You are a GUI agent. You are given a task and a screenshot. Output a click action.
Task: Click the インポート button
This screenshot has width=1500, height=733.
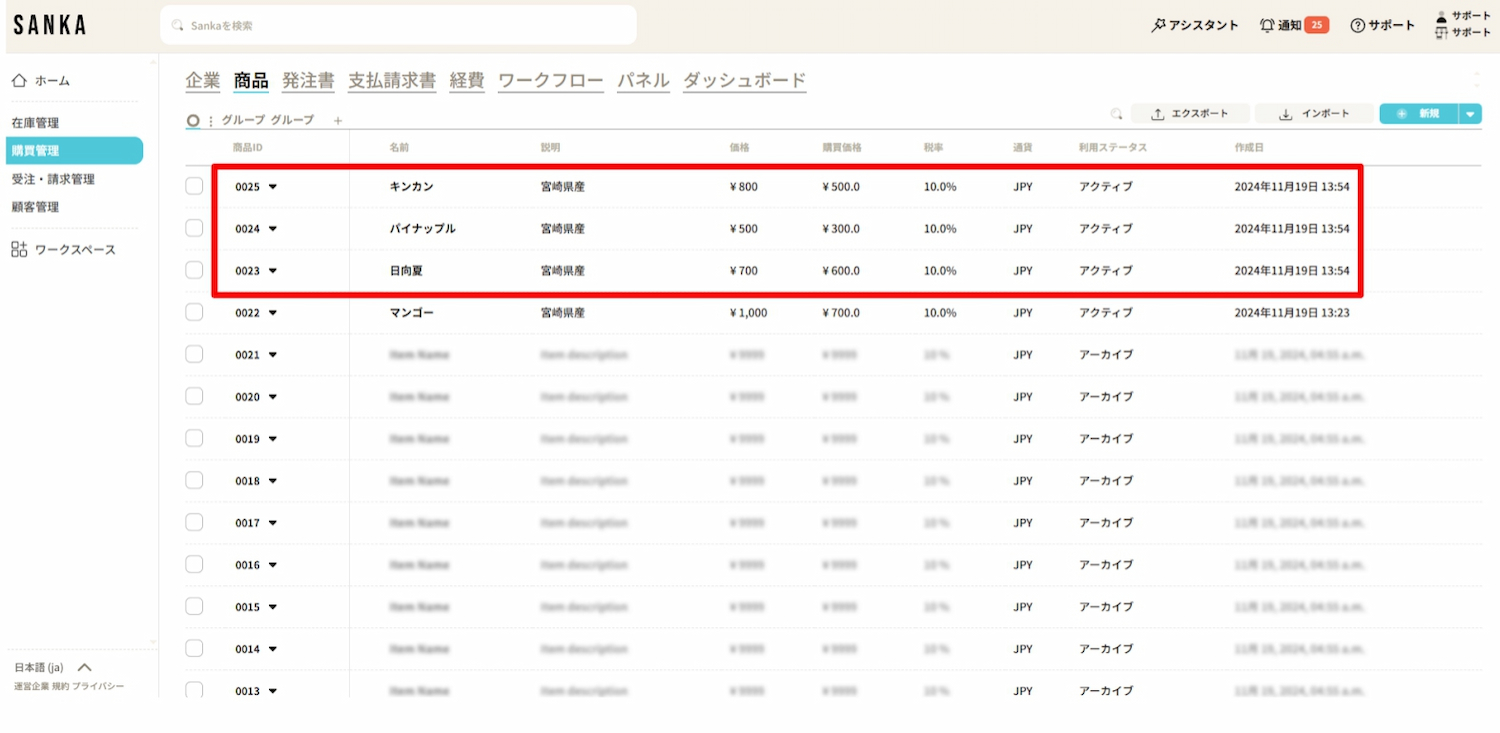[x=1314, y=114]
